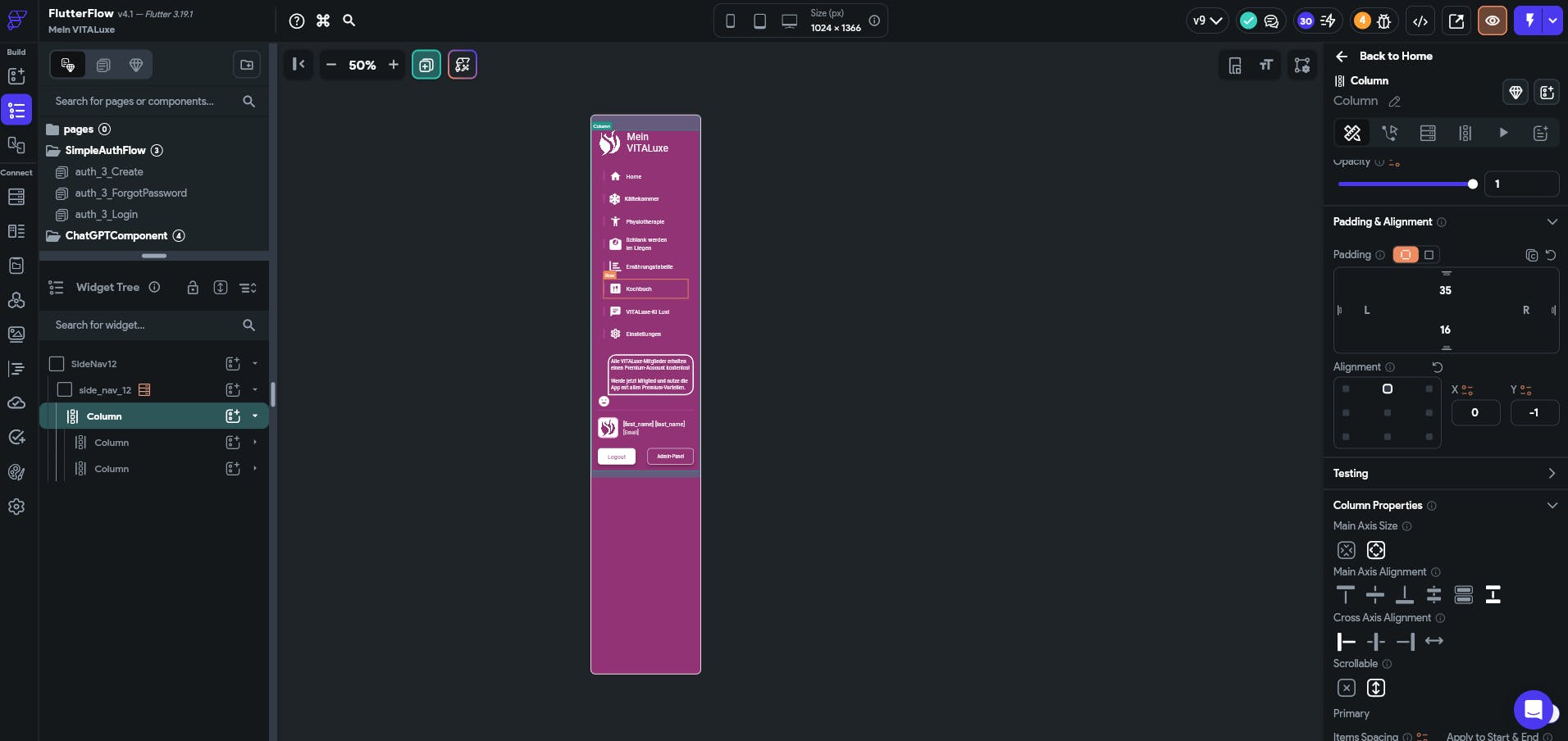
Task: Collapse Column Properties section
Action: coord(1552,506)
